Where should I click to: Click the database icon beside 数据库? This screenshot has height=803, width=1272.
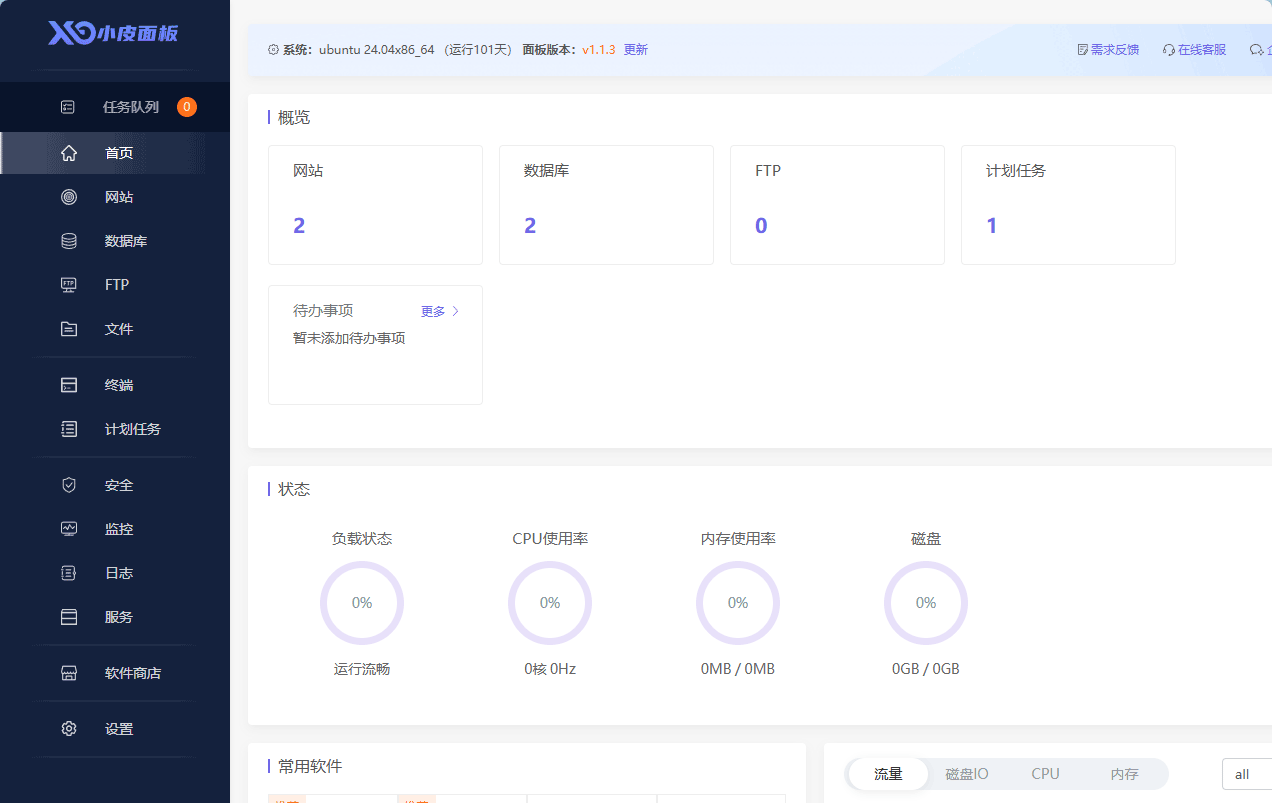coord(69,241)
